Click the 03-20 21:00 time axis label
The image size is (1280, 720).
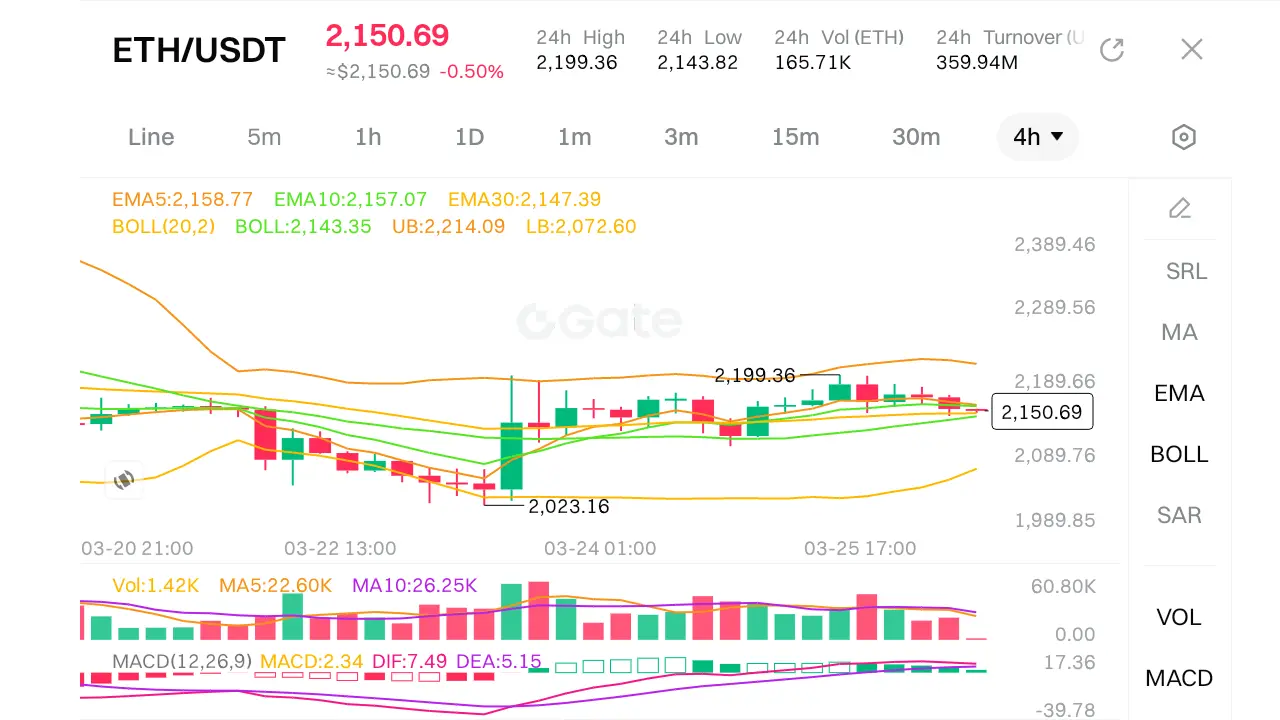coord(137,548)
